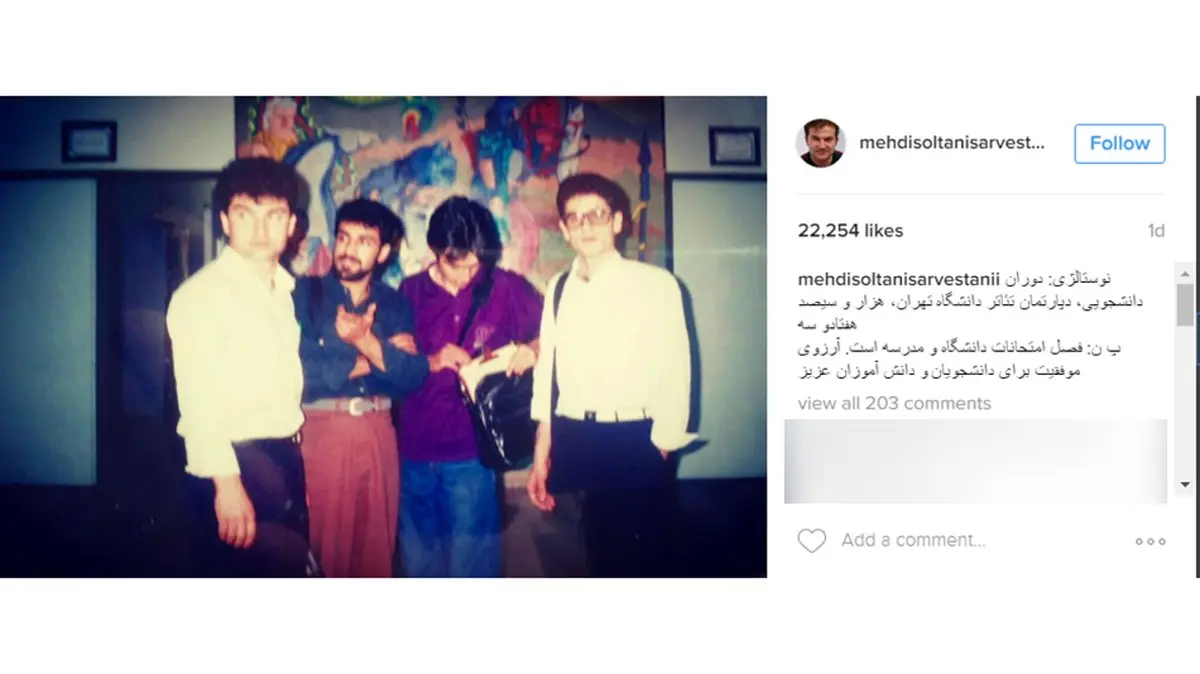Click the blurred comments area
1200x674 pixels.
(x=975, y=461)
